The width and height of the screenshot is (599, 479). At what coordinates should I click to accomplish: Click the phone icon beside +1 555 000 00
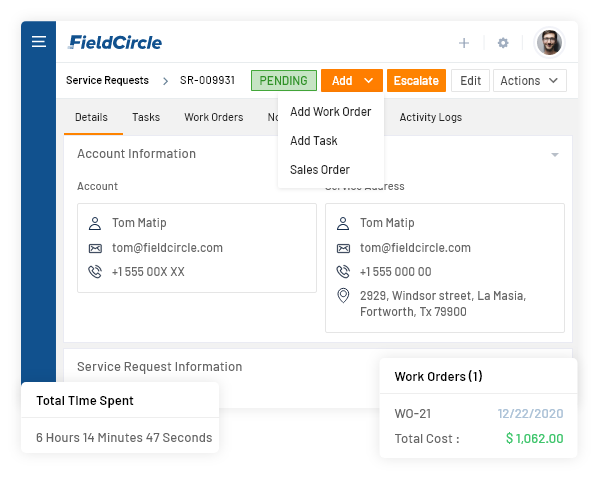coord(343,272)
